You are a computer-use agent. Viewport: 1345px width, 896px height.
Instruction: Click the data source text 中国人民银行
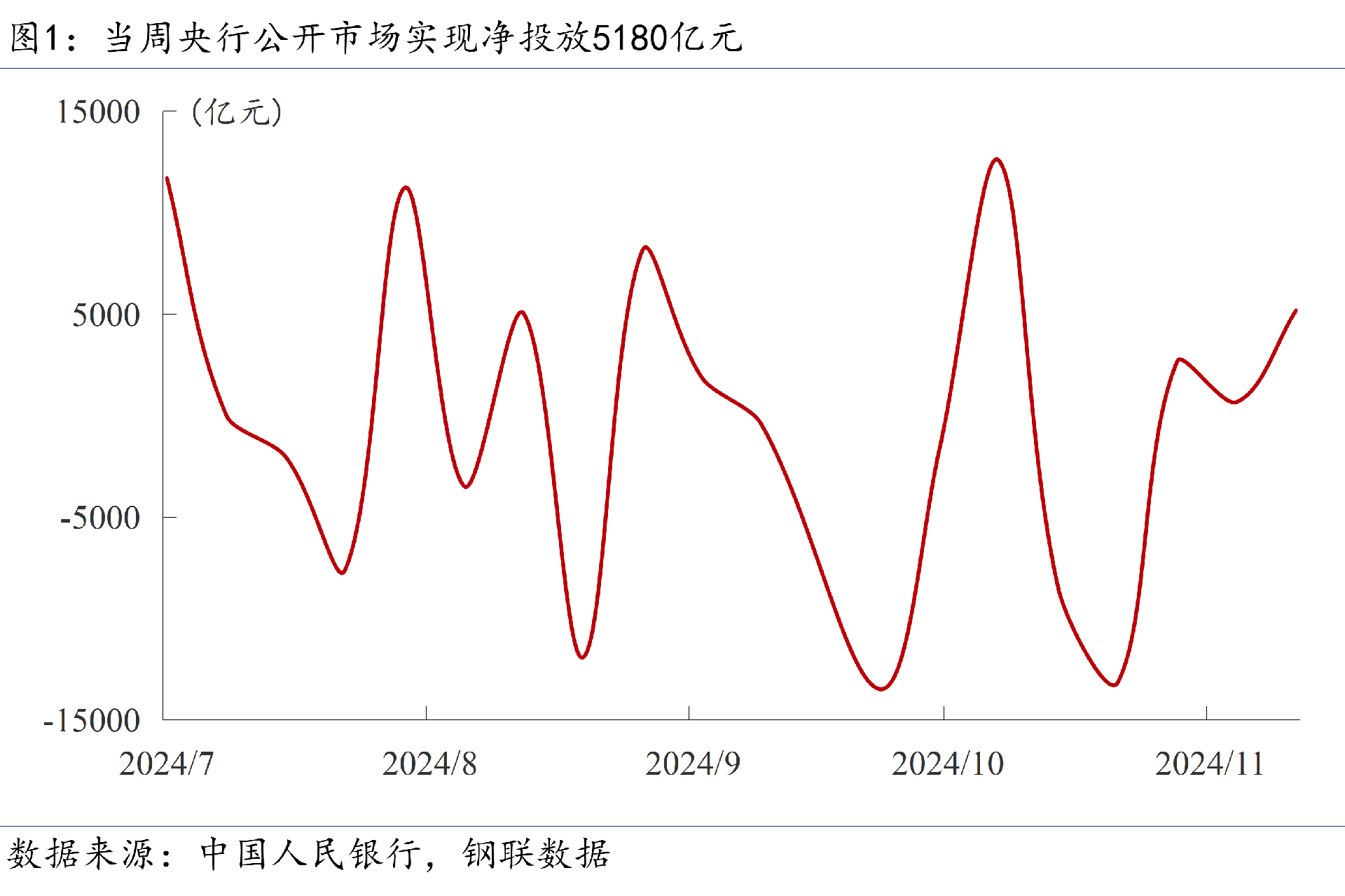(x=310, y=854)
